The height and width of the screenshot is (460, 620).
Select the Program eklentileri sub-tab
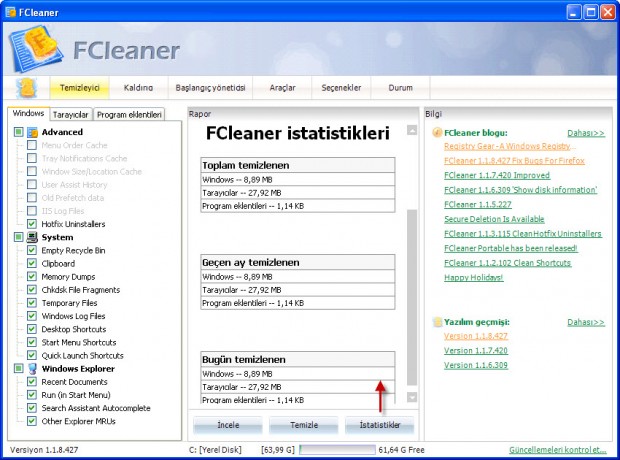pos(129,115)
